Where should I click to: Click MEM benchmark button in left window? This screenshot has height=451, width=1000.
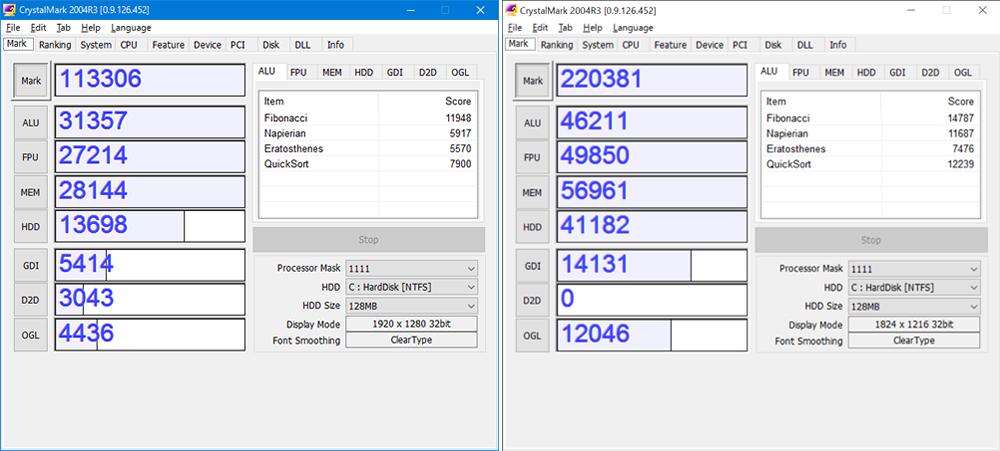pyautogui.click(x=31, y=192)
